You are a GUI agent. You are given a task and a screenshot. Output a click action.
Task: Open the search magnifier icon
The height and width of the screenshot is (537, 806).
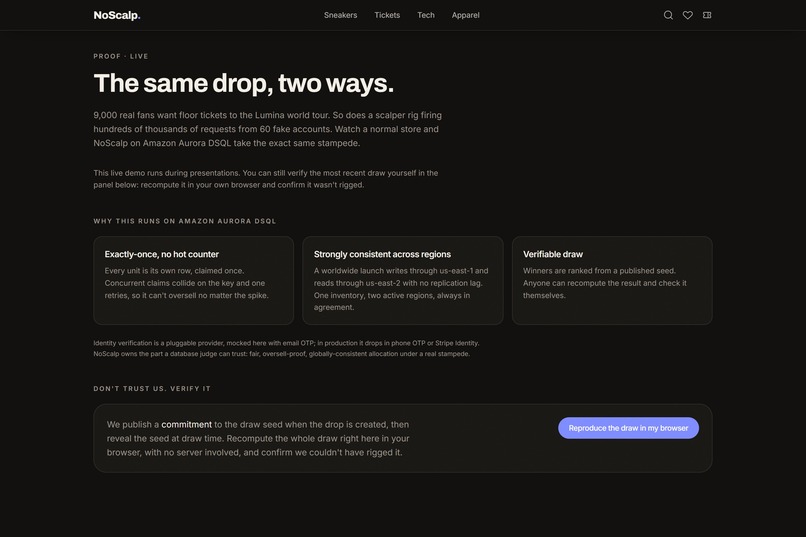(668, 15)
